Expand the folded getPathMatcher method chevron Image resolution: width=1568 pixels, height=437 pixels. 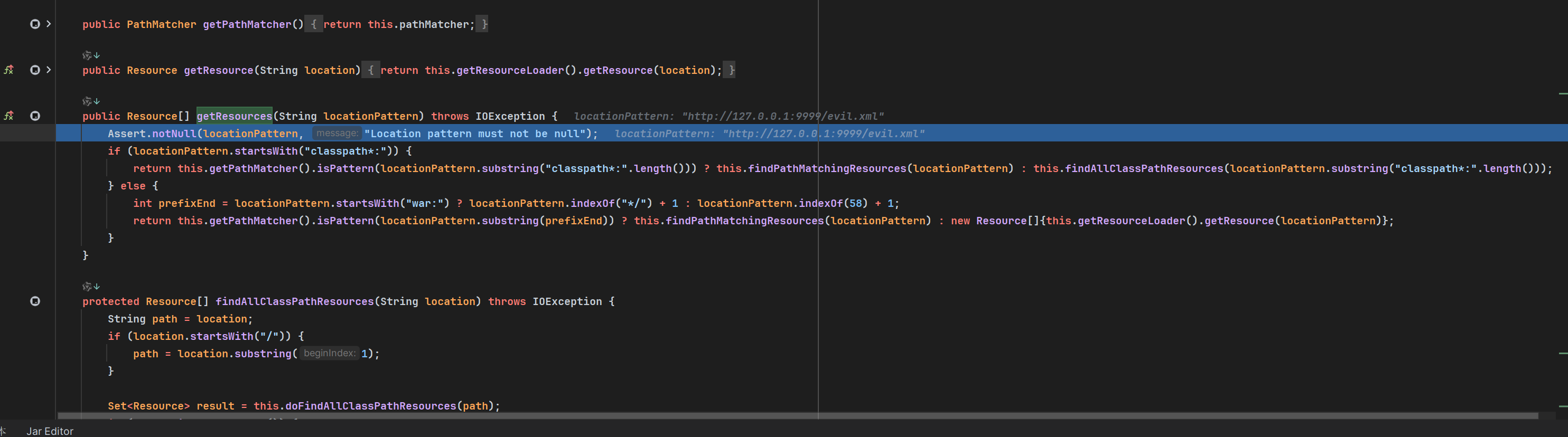(49, 24)
